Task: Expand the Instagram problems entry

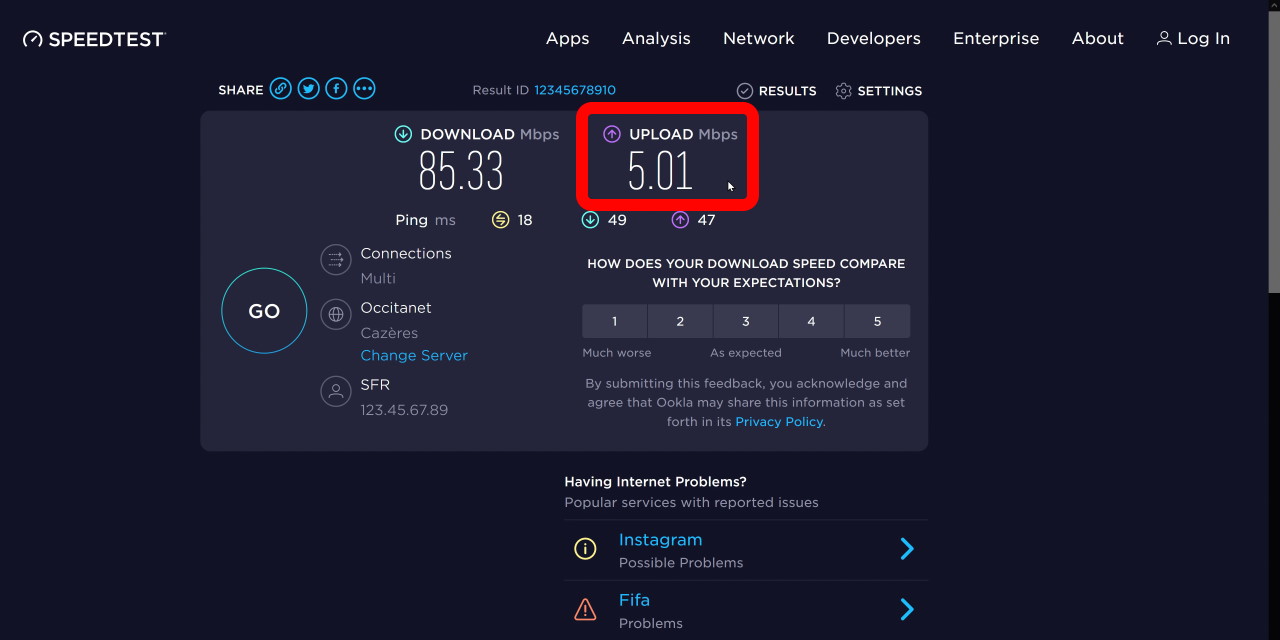Action: click(x=906, y=549)
